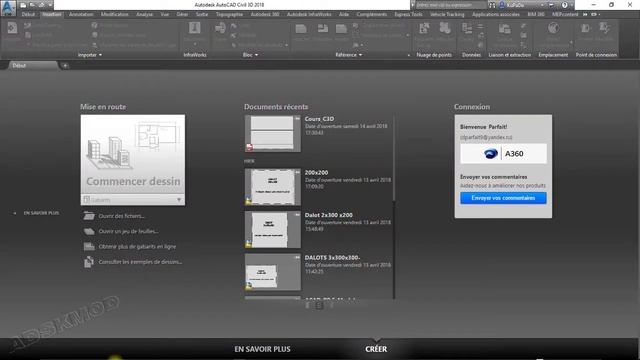
Task: Switch to the Insertion ribbon tab
Action: coord(52,14)
